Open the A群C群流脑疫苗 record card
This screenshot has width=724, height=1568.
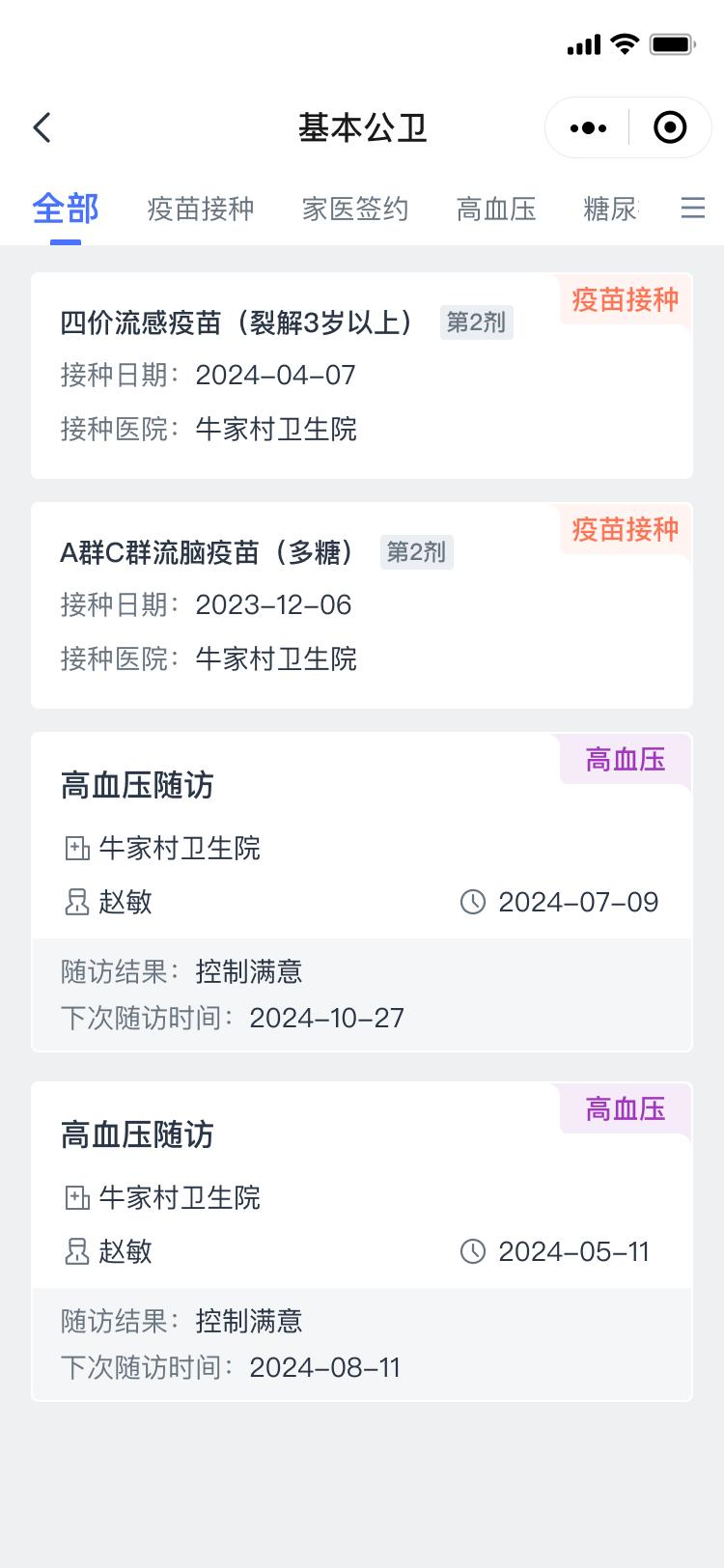coord(290,618)
